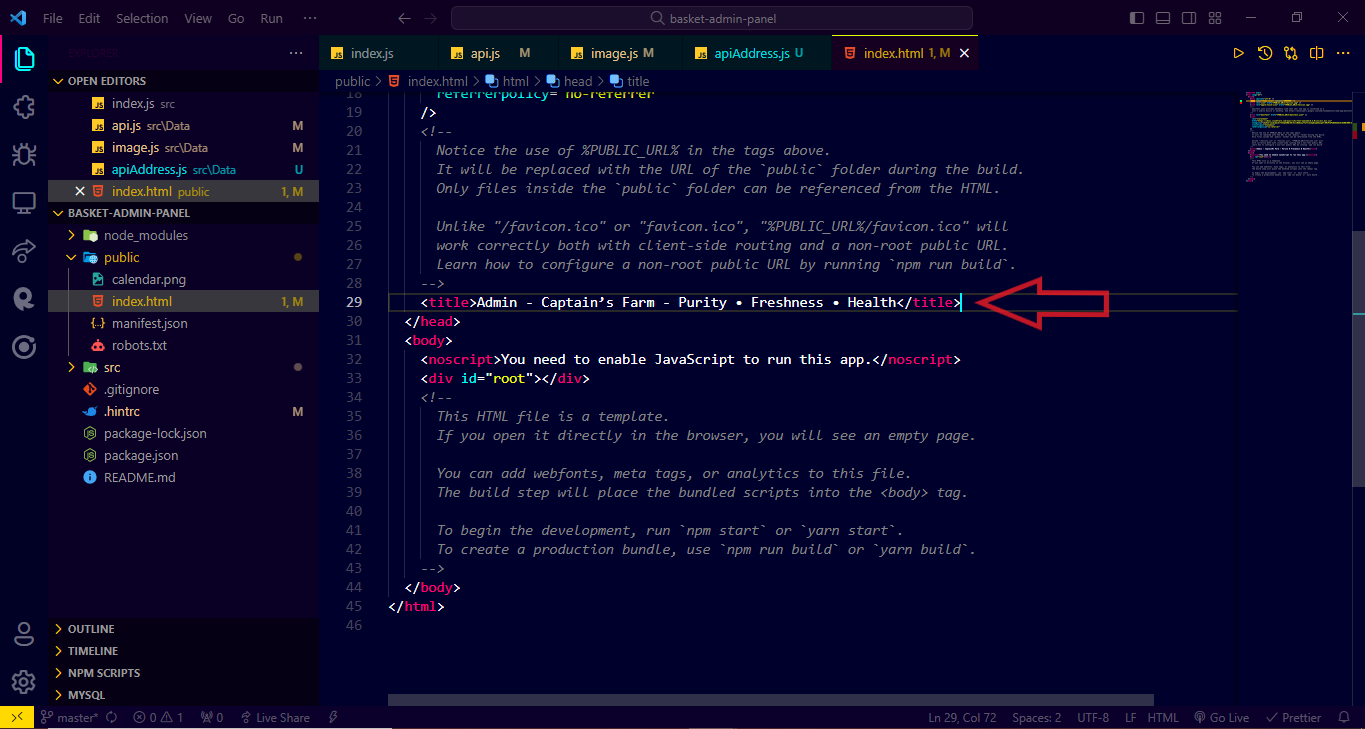Open the notifications bell in status bar
This screenshot has height=729, width=1365.
pos(1343,717)
